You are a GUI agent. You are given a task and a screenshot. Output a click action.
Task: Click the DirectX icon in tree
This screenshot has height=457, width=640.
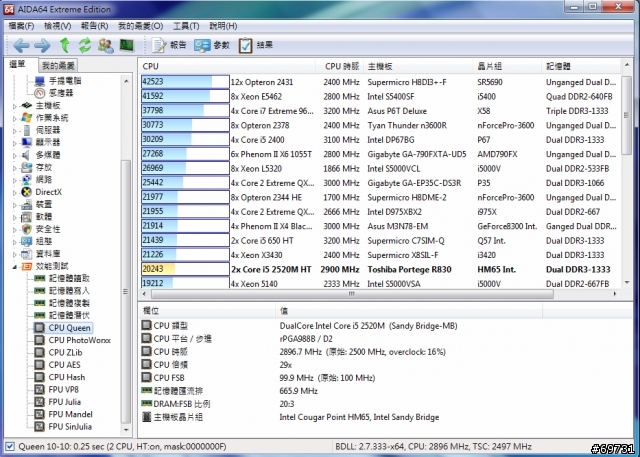click(x=27, y=192)
